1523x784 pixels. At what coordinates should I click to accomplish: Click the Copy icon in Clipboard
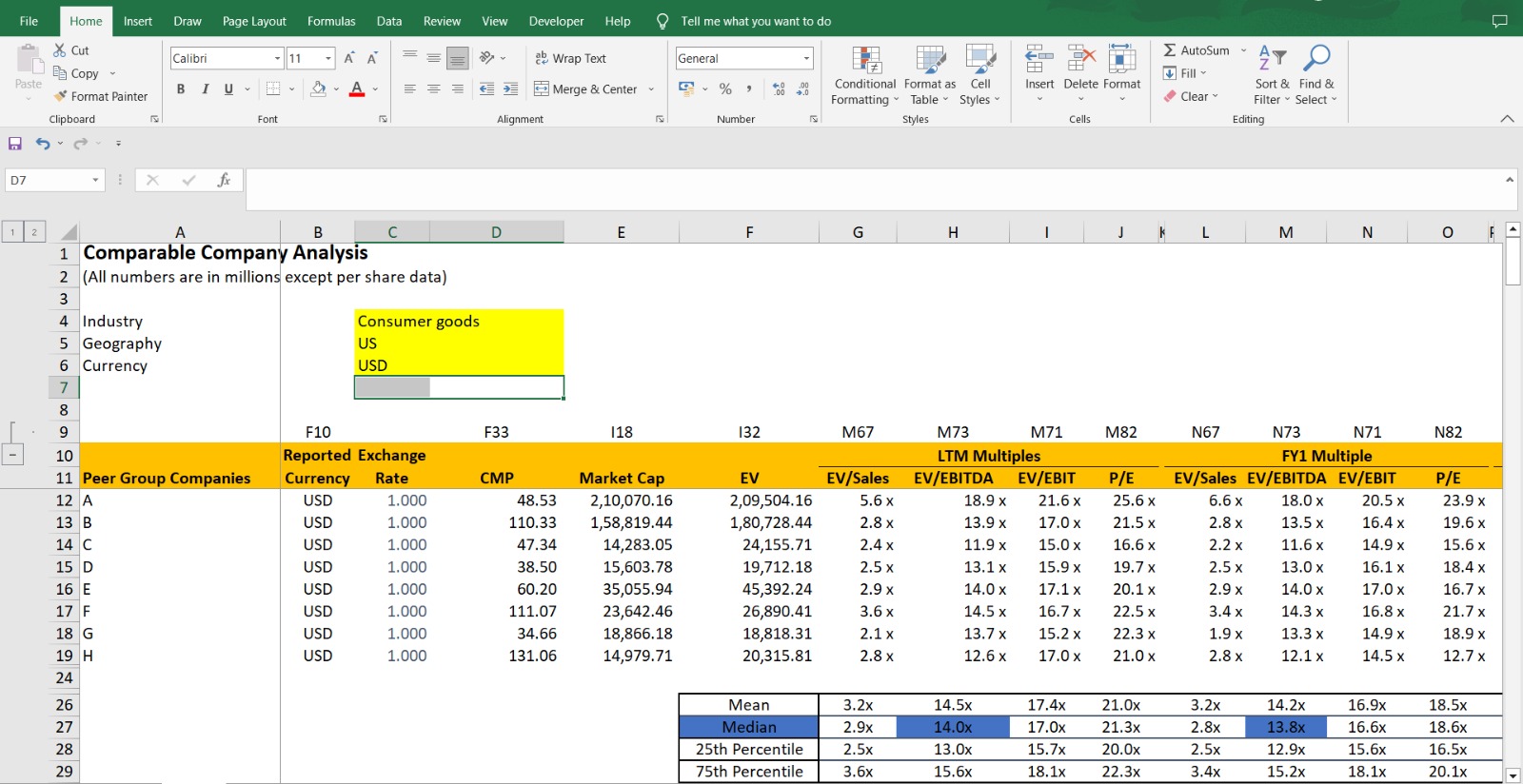[60, 73]
